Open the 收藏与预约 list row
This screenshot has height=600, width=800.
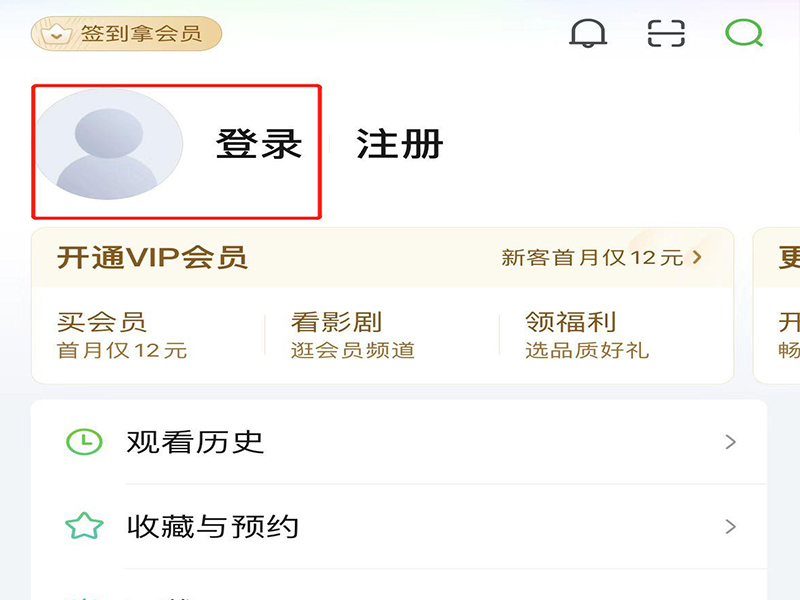[x=399, y=527]
